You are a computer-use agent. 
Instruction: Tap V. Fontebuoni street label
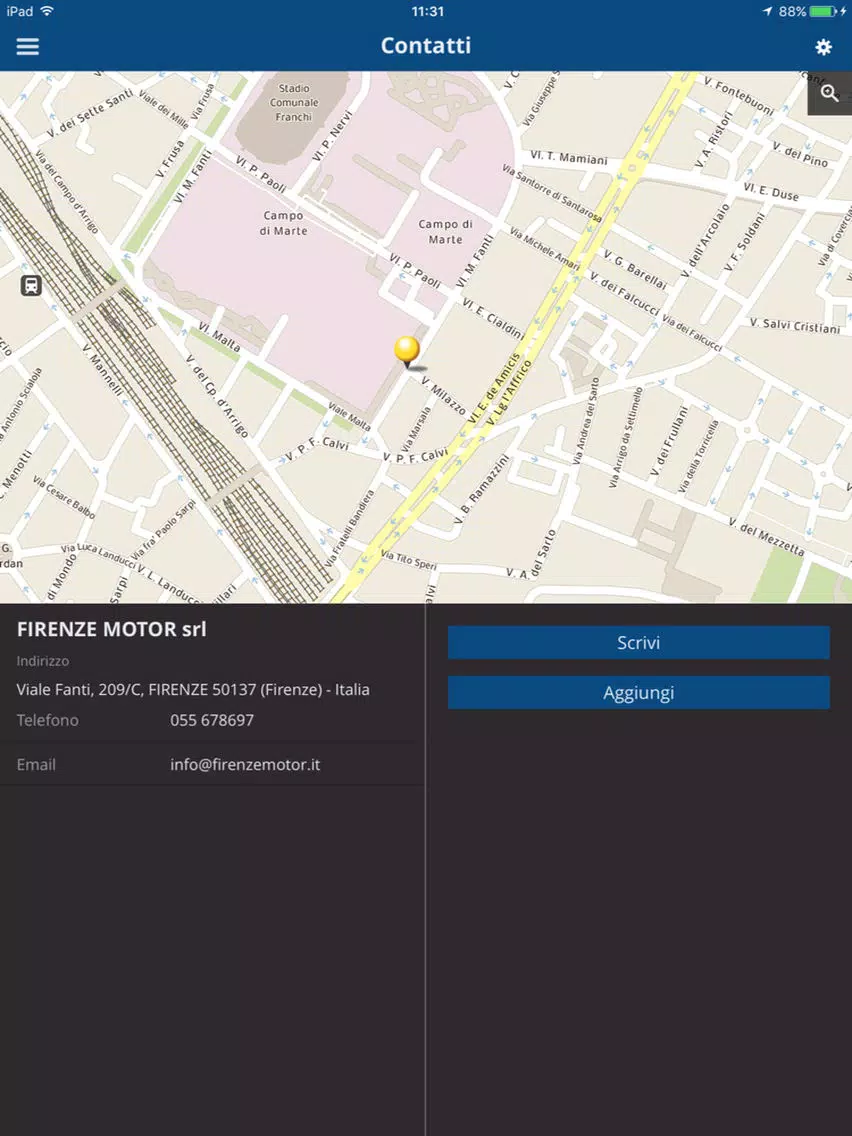(x=738, y=96)
